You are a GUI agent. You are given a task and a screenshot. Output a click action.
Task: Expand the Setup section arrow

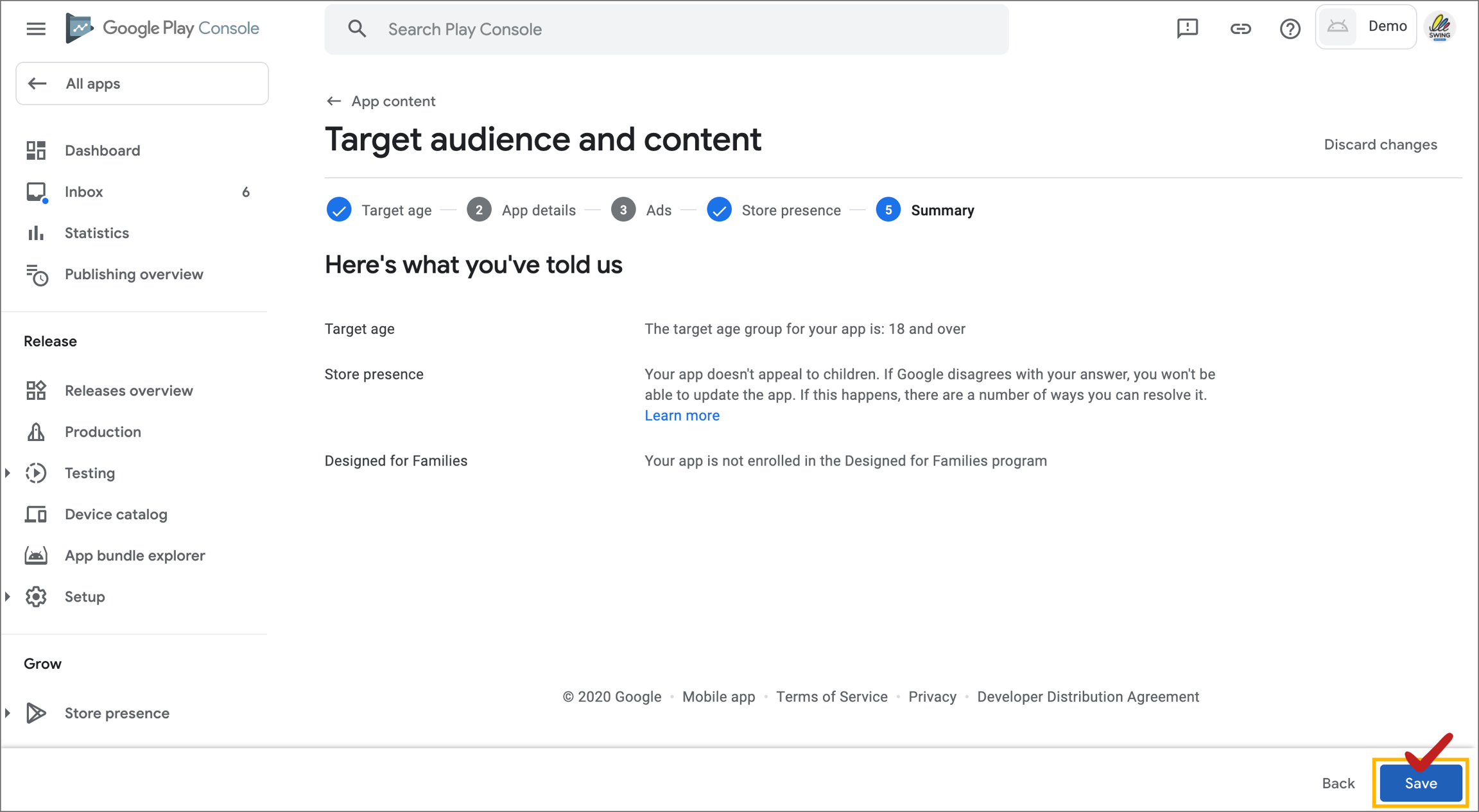pyautogui.click(x=8, y=597)
